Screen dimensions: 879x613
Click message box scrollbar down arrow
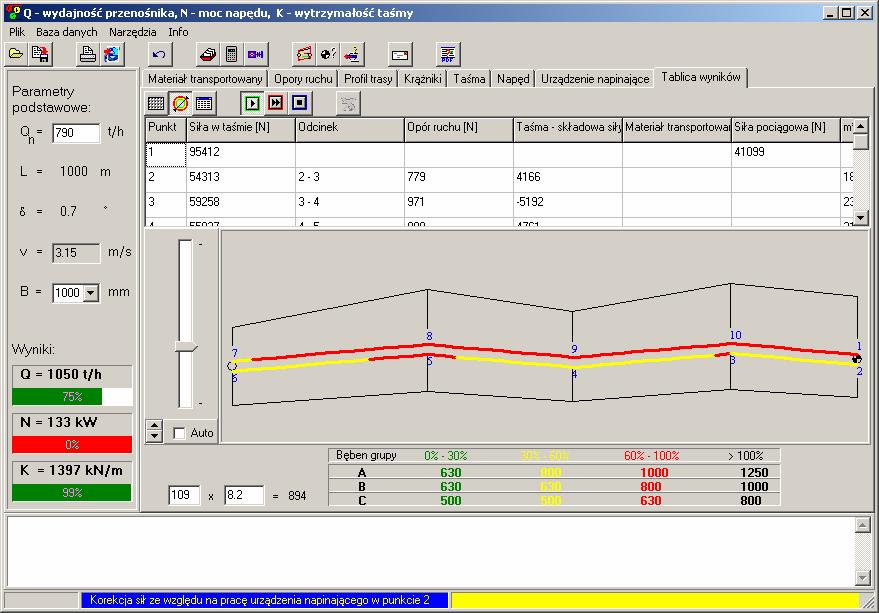pos(863,577)
